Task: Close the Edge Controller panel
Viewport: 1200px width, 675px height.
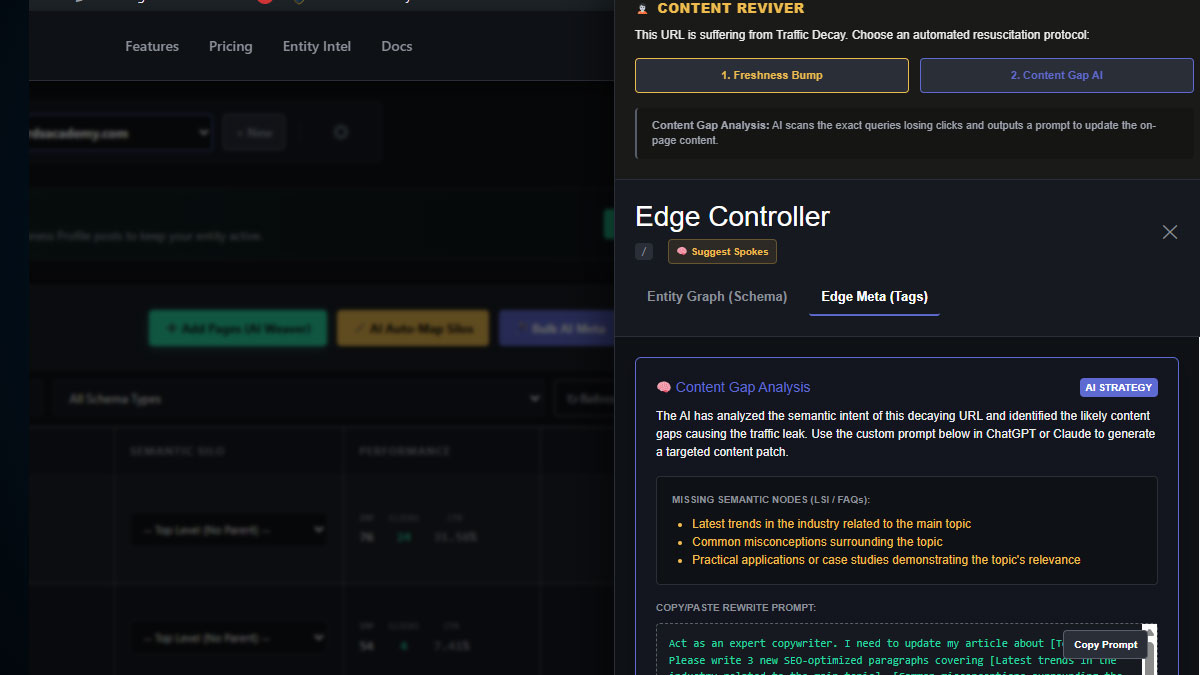Action: point(1169,232)
